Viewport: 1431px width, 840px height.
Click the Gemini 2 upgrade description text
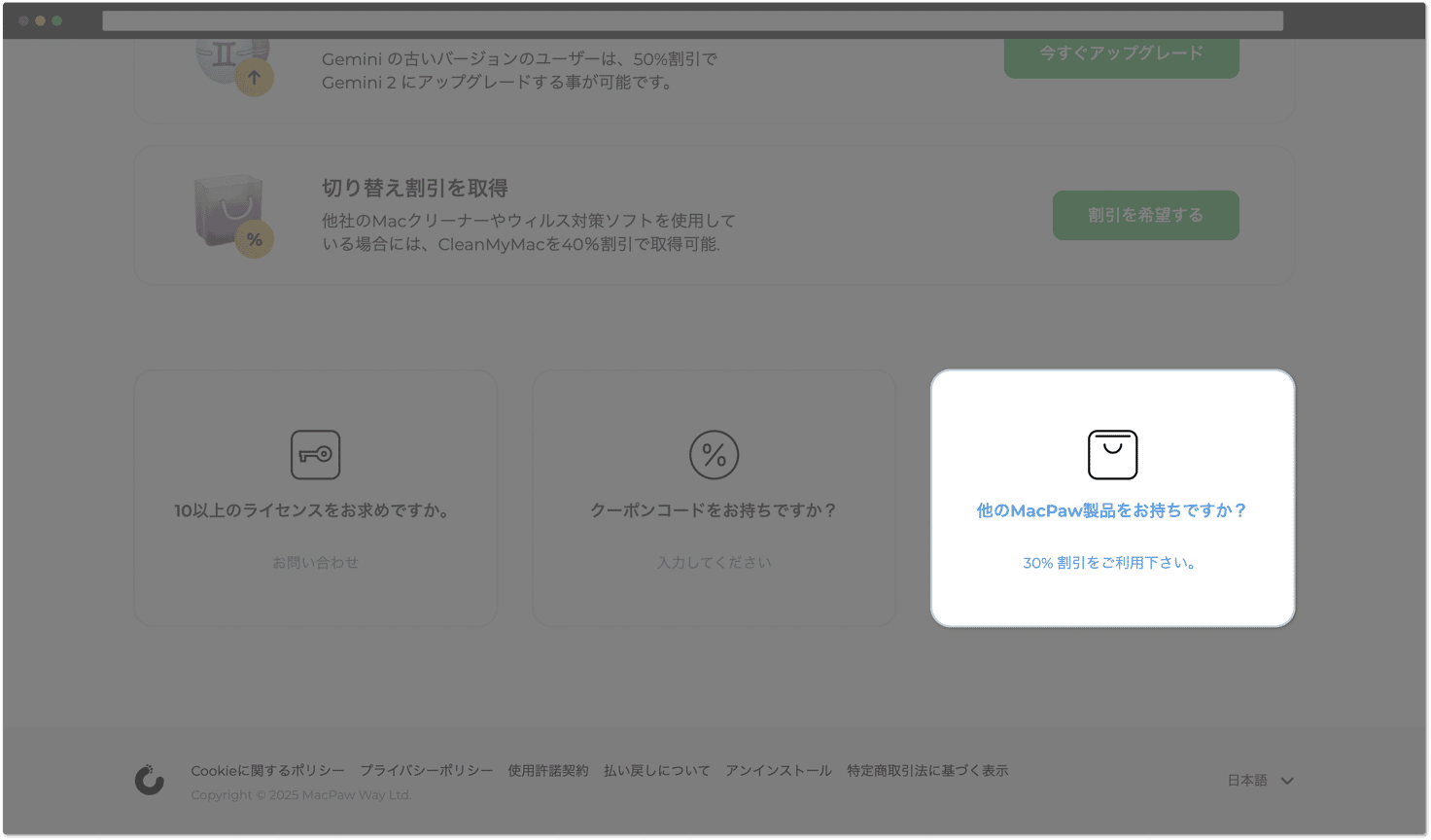[520, 71]
